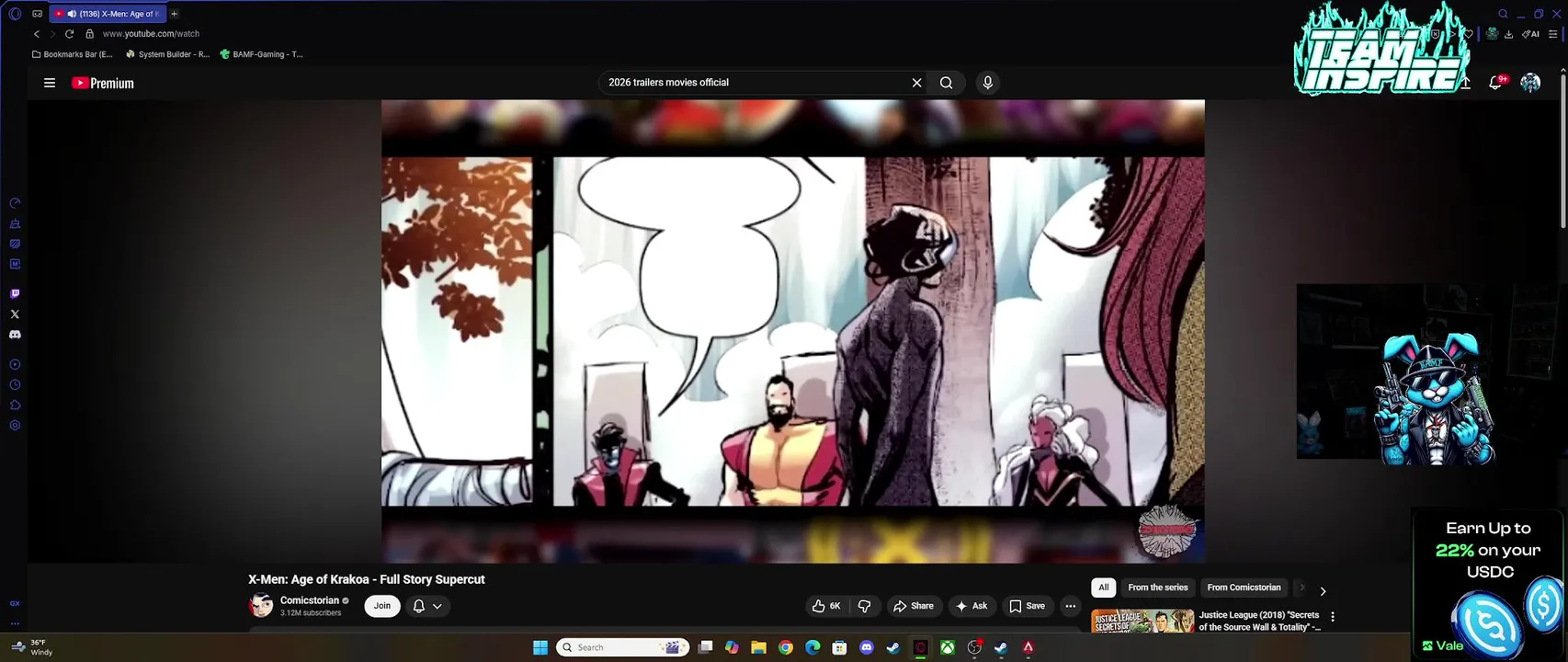Open YouTube notifications bell
Screen dimensions: 1568x662
pyautogui.click(x=1496, y=82)
